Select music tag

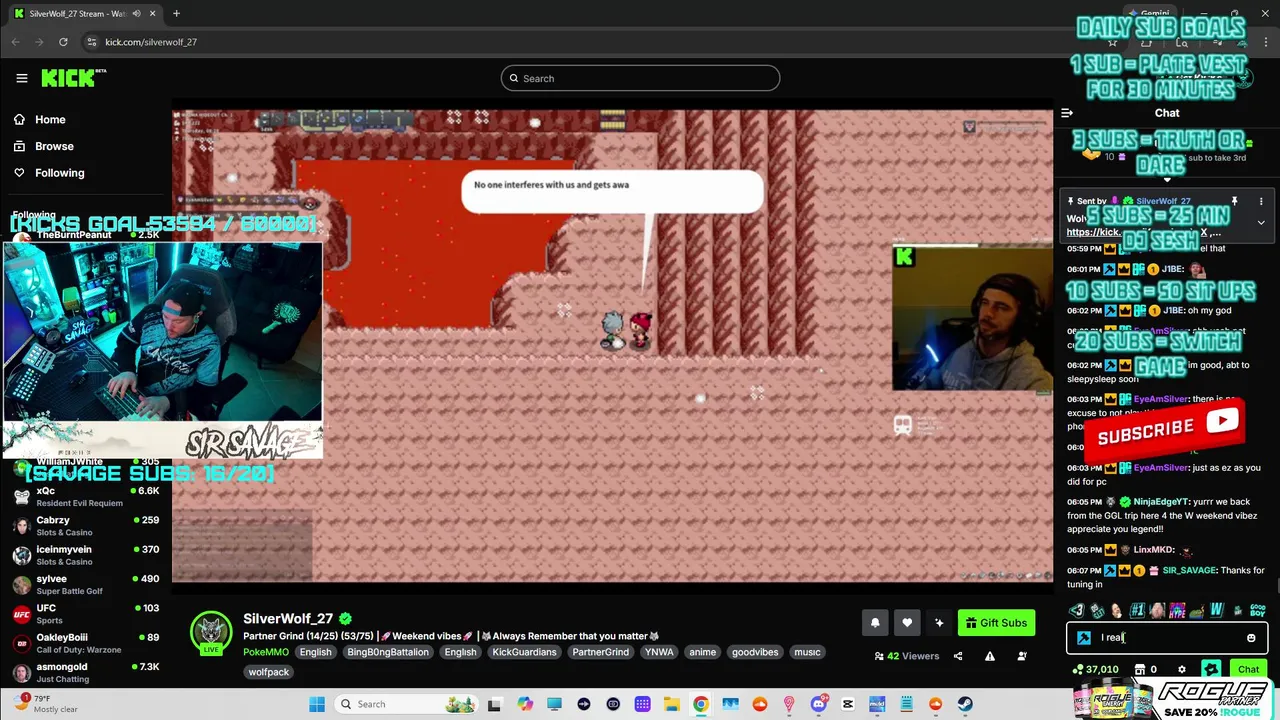807,652
